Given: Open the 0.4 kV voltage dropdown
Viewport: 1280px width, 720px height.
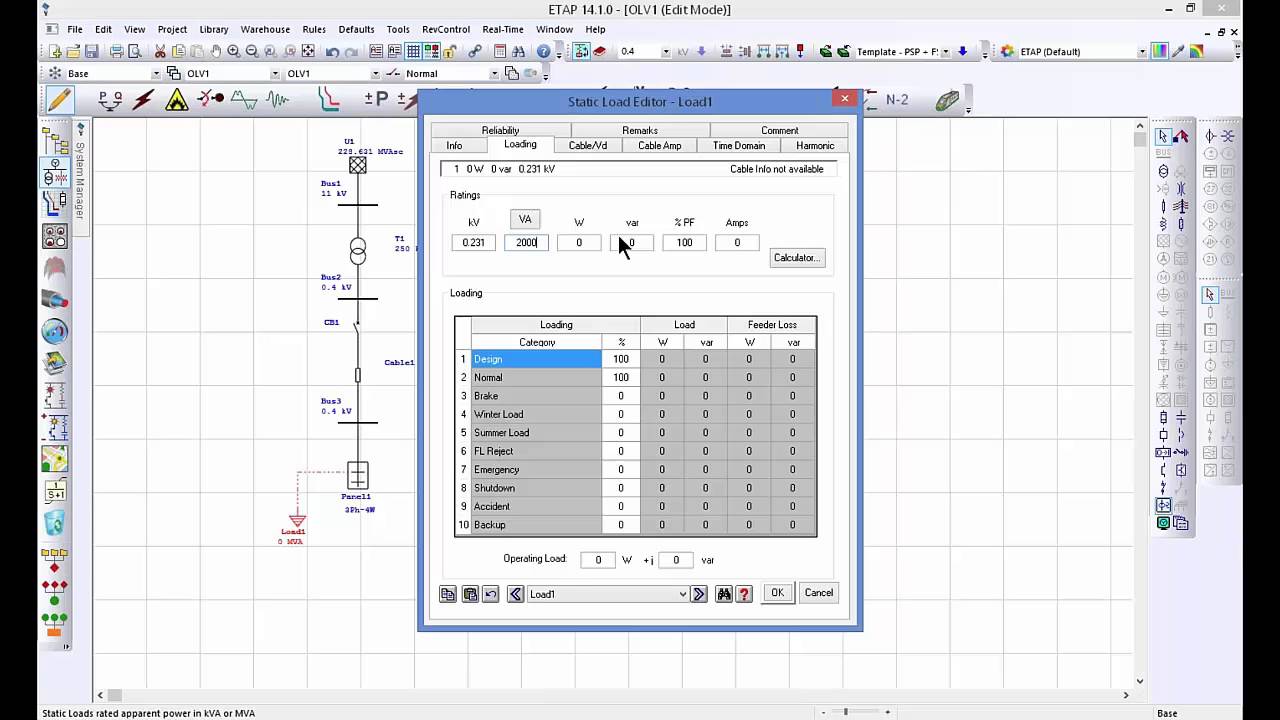Looking at the screenshot, I should (x=665, y=51).
